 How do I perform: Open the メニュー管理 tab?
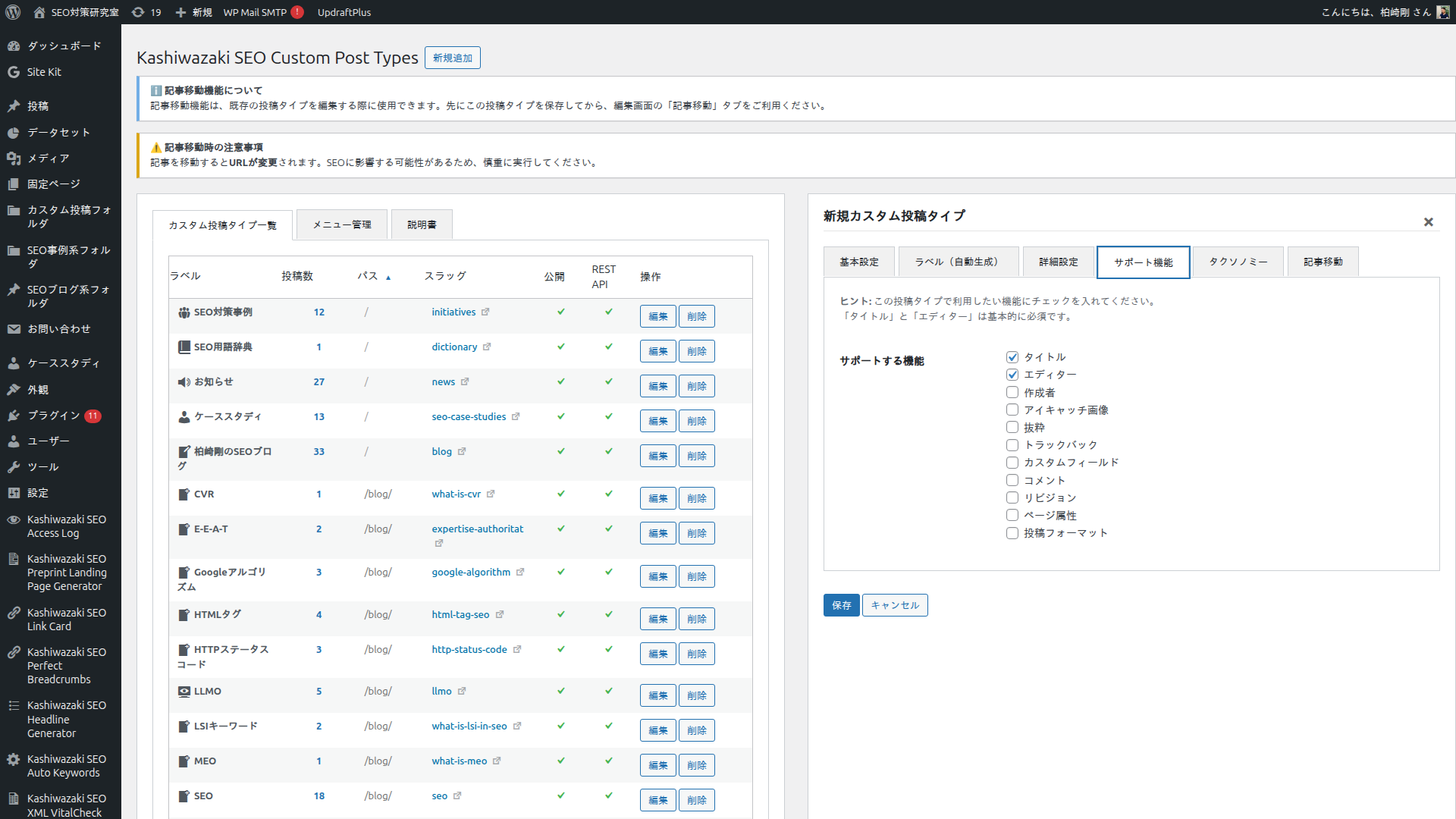342,224
